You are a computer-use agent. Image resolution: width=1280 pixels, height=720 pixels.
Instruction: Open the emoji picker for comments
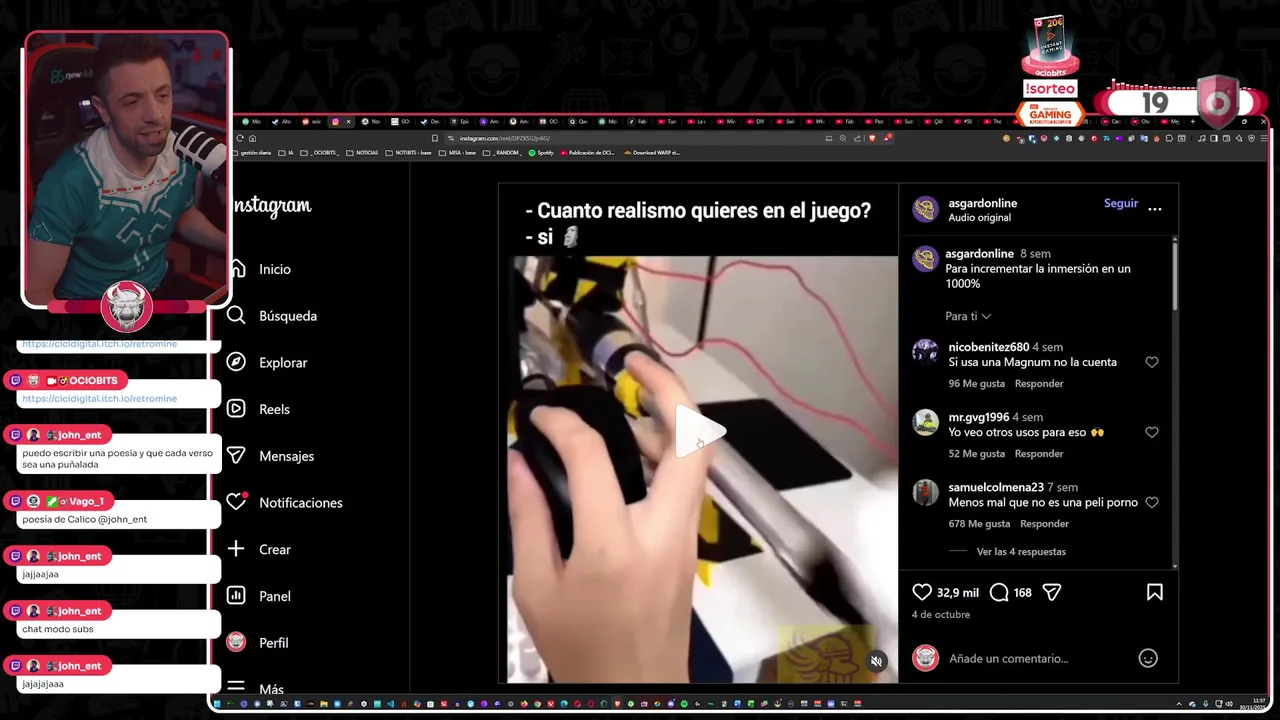coord(1148,658)
